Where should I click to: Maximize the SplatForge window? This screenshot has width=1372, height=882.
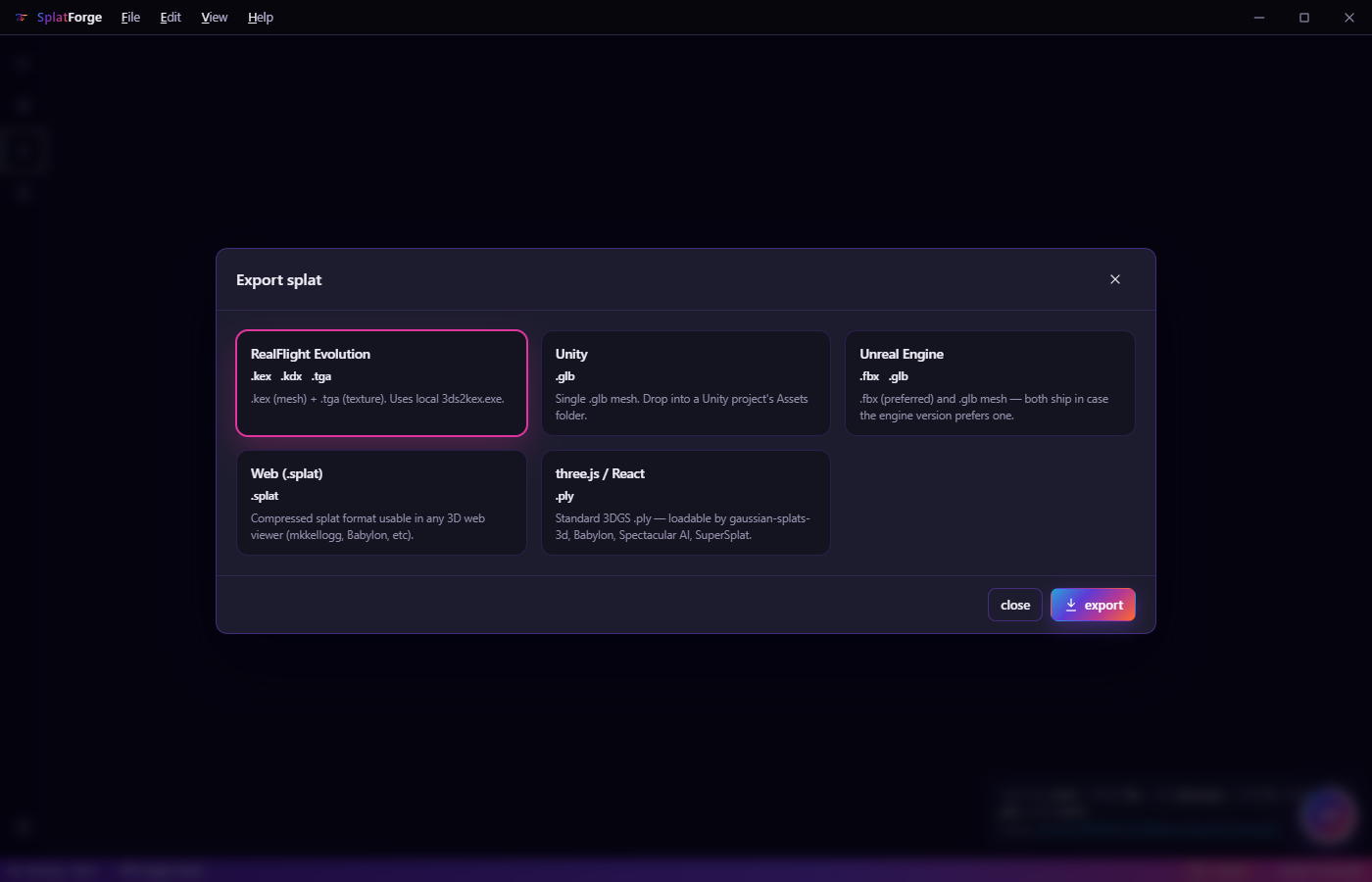tap(1304, 18)
